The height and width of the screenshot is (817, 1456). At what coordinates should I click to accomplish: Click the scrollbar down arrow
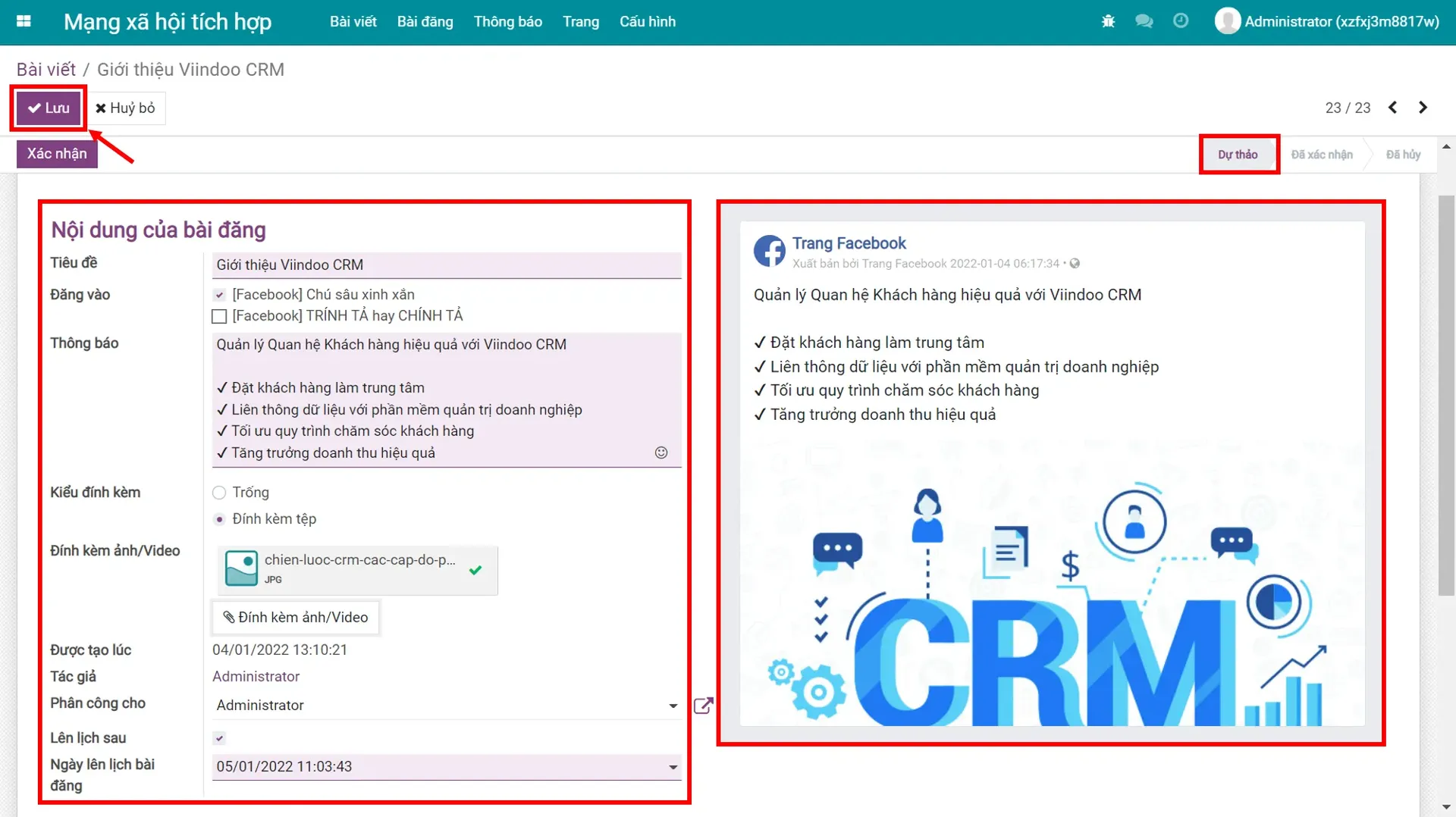[x=1446, y=808]
